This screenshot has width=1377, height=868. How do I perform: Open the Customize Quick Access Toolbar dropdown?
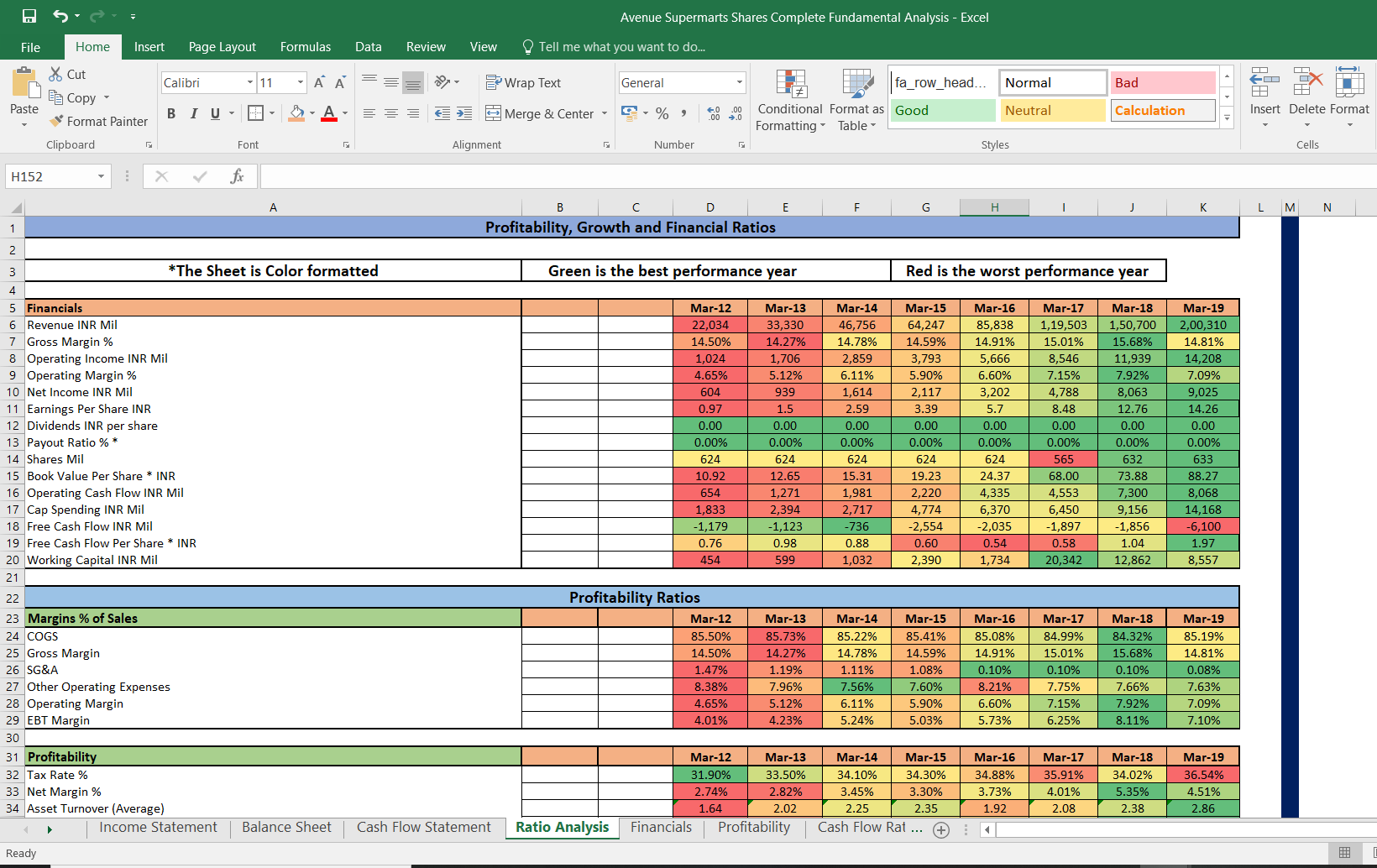[133, 17]
